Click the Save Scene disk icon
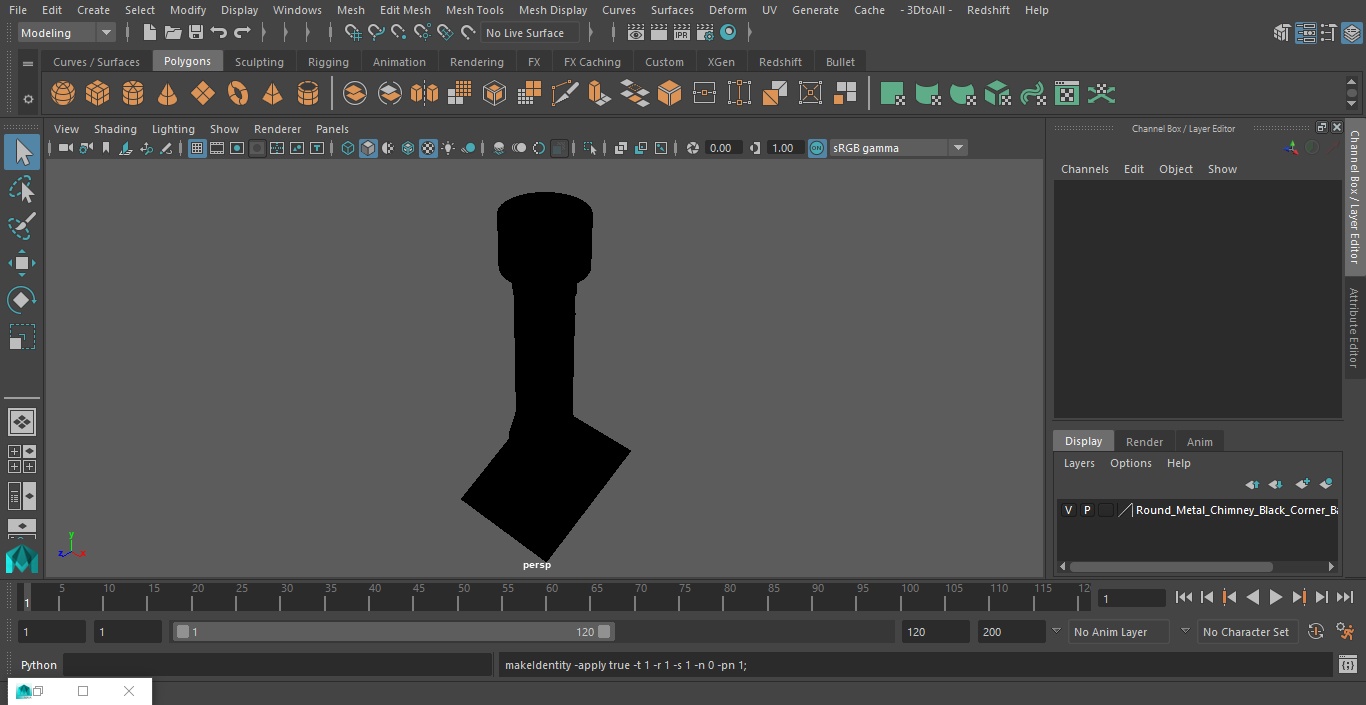 (x=196, y=33)
